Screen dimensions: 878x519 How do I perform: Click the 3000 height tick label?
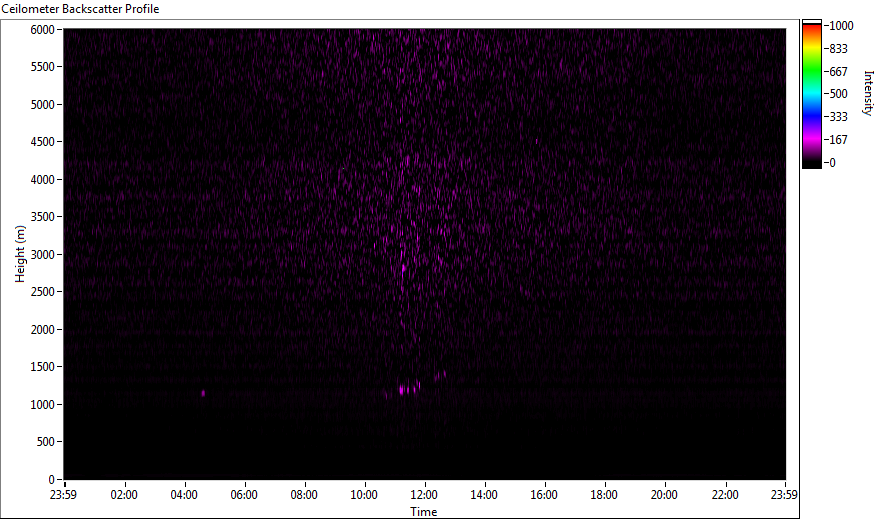click(x=42, y=255)
